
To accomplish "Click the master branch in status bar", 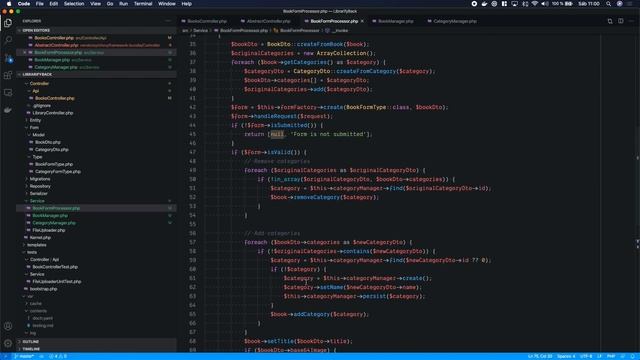I will [x=24, y=356].
